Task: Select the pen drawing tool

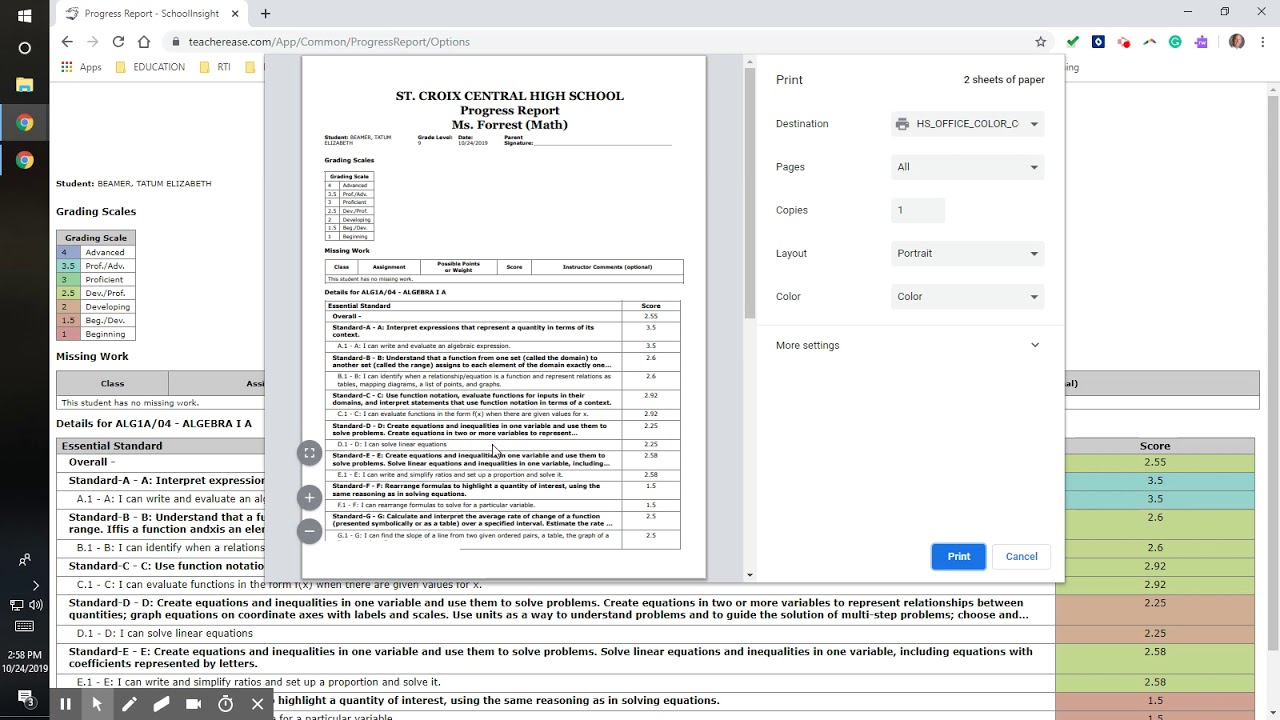Action: coord(129,704)
